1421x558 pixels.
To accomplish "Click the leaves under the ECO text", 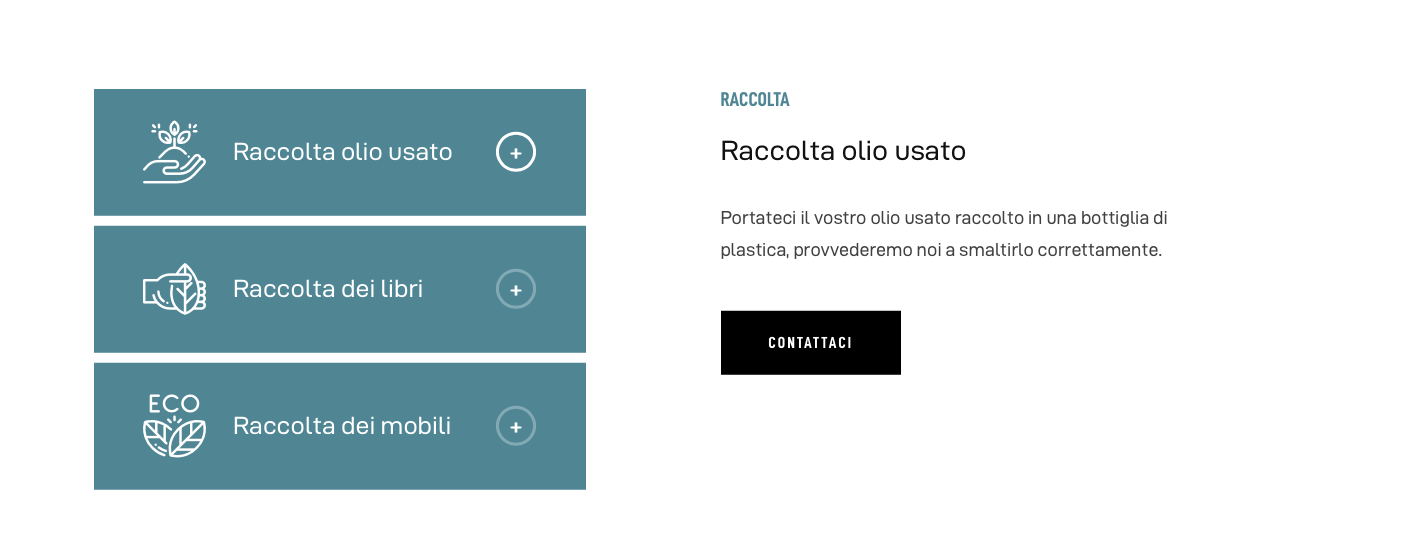I will 174,438.
